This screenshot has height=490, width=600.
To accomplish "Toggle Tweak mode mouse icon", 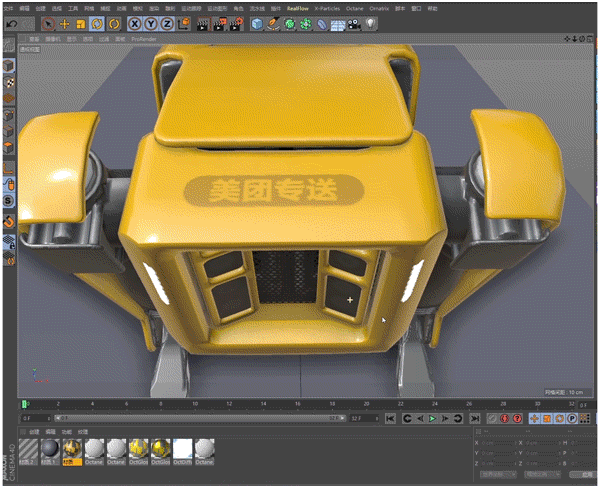I will [9, 184].
